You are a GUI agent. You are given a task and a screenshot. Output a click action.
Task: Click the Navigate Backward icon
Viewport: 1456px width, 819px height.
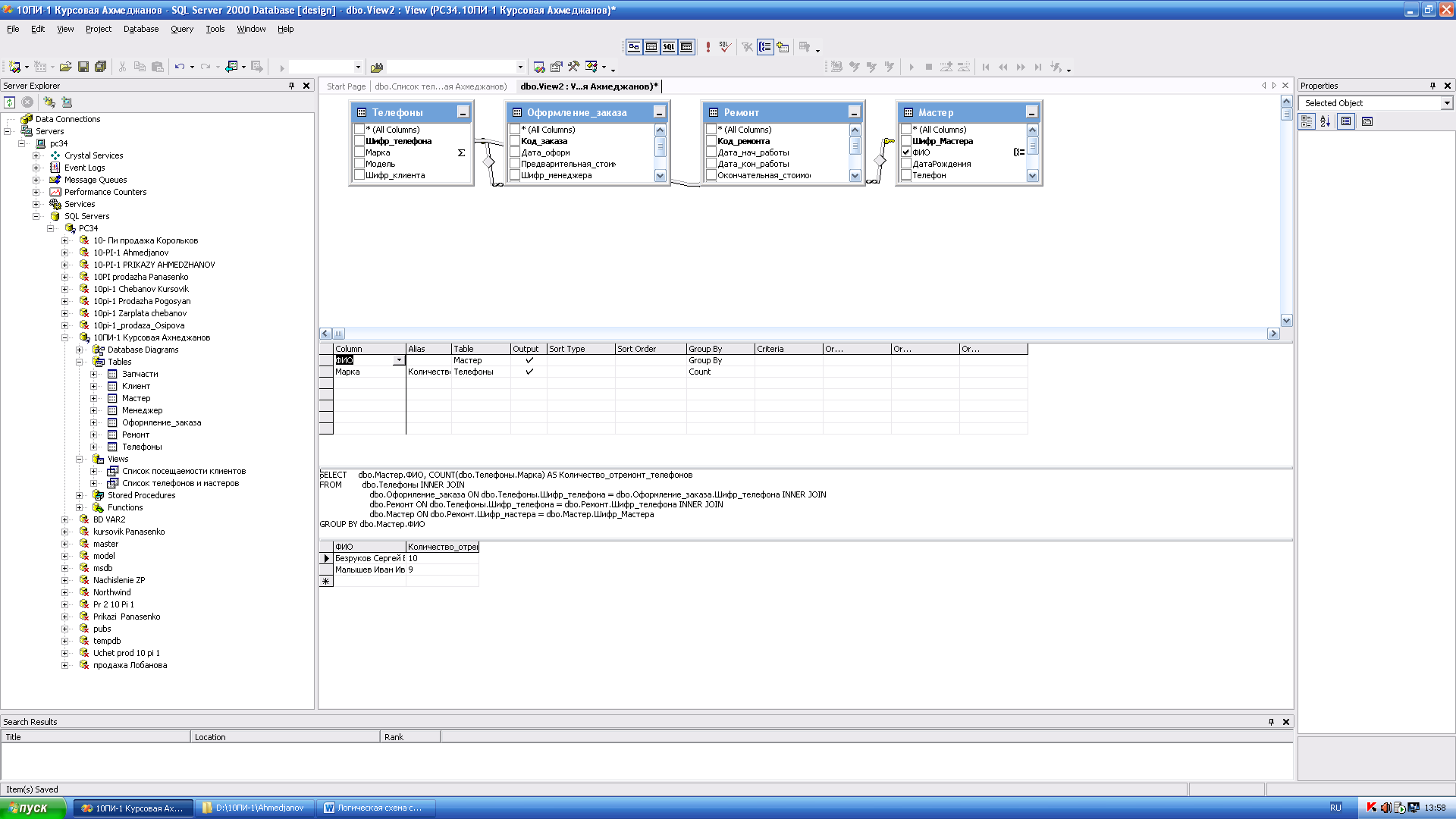(232, 67)
